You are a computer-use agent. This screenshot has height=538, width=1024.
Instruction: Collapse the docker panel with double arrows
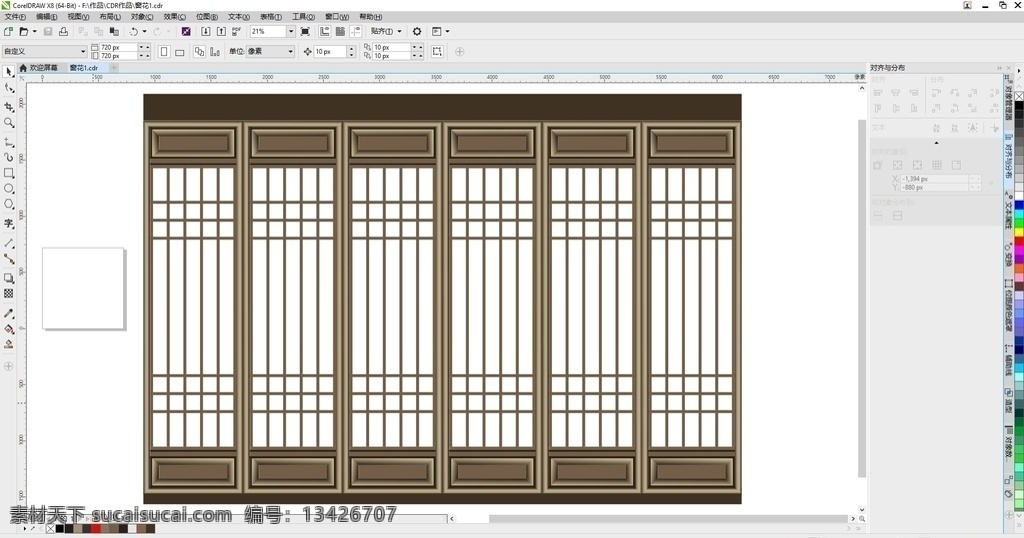[999, 68]
